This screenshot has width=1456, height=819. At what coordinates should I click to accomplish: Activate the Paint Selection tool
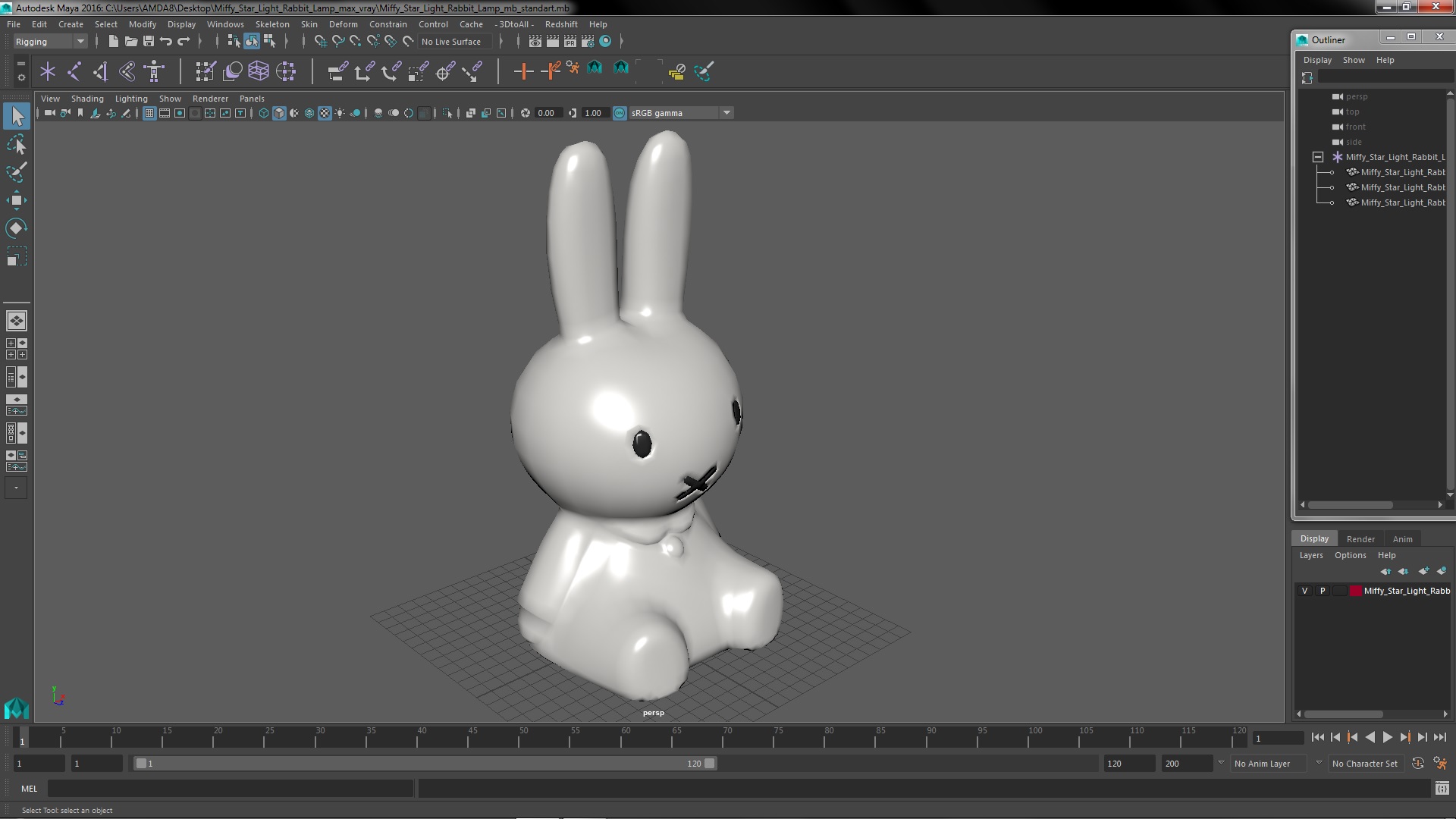pos(17,172)
